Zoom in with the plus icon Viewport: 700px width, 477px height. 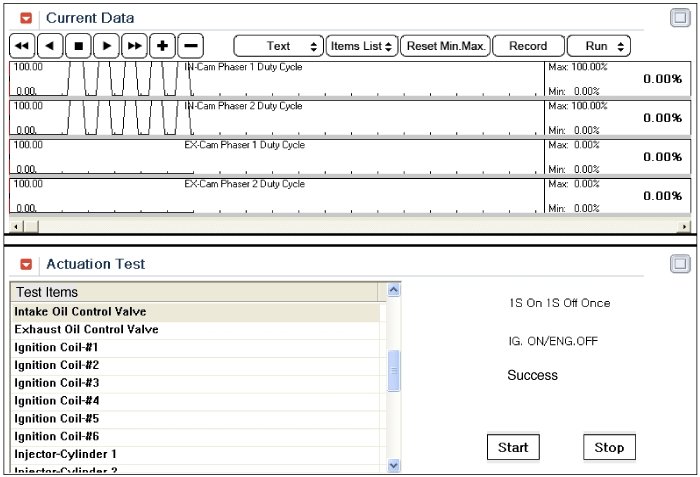coord(162,46)
